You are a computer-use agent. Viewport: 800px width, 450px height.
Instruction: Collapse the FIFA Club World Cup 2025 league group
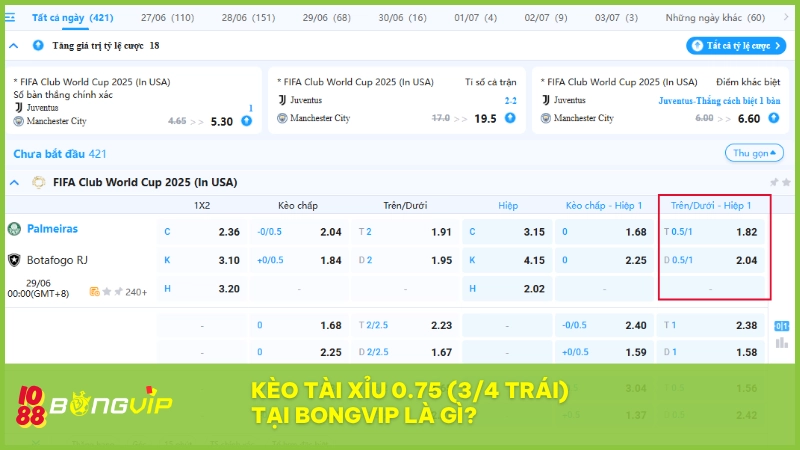(x=13, y=182)
